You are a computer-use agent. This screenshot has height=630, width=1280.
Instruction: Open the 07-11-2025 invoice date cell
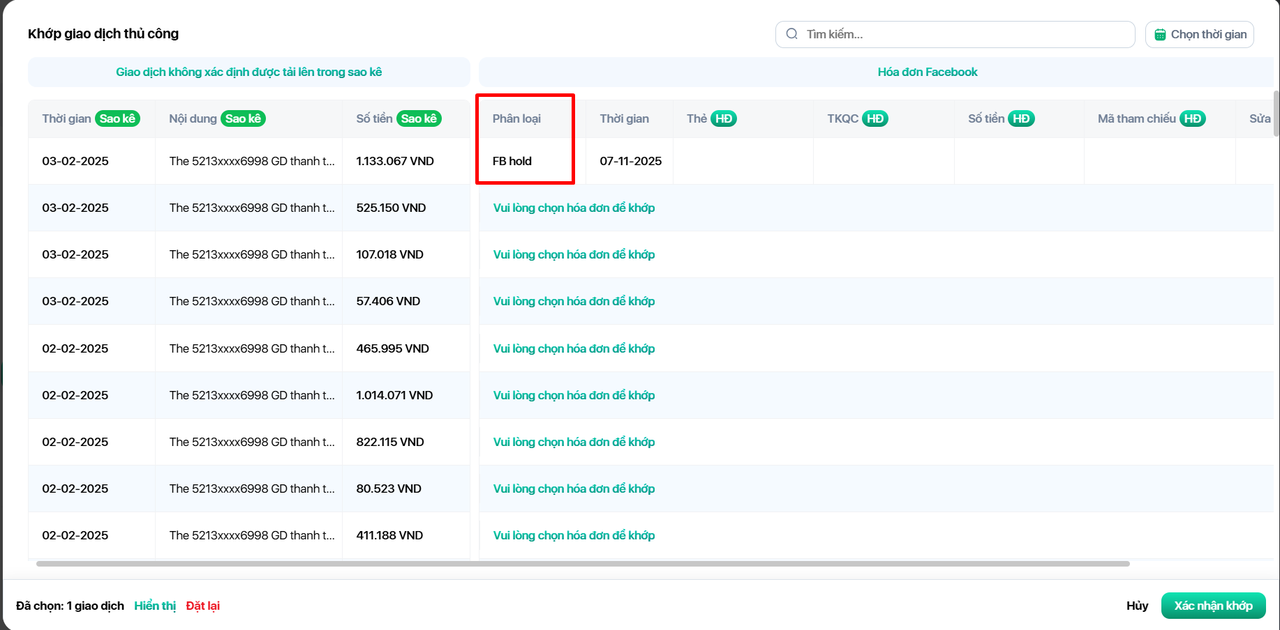630,161
